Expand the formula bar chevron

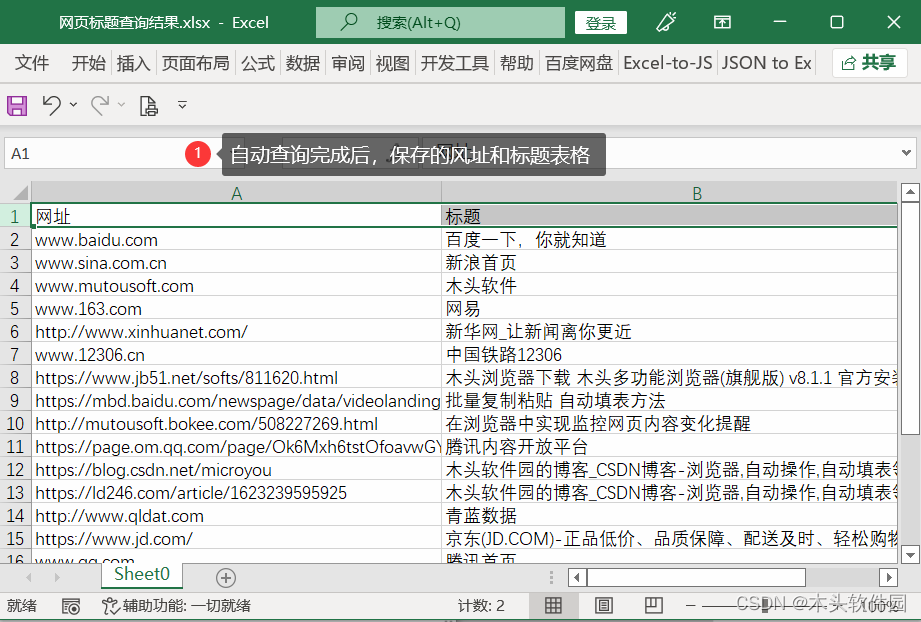click(x=906, y=153)
